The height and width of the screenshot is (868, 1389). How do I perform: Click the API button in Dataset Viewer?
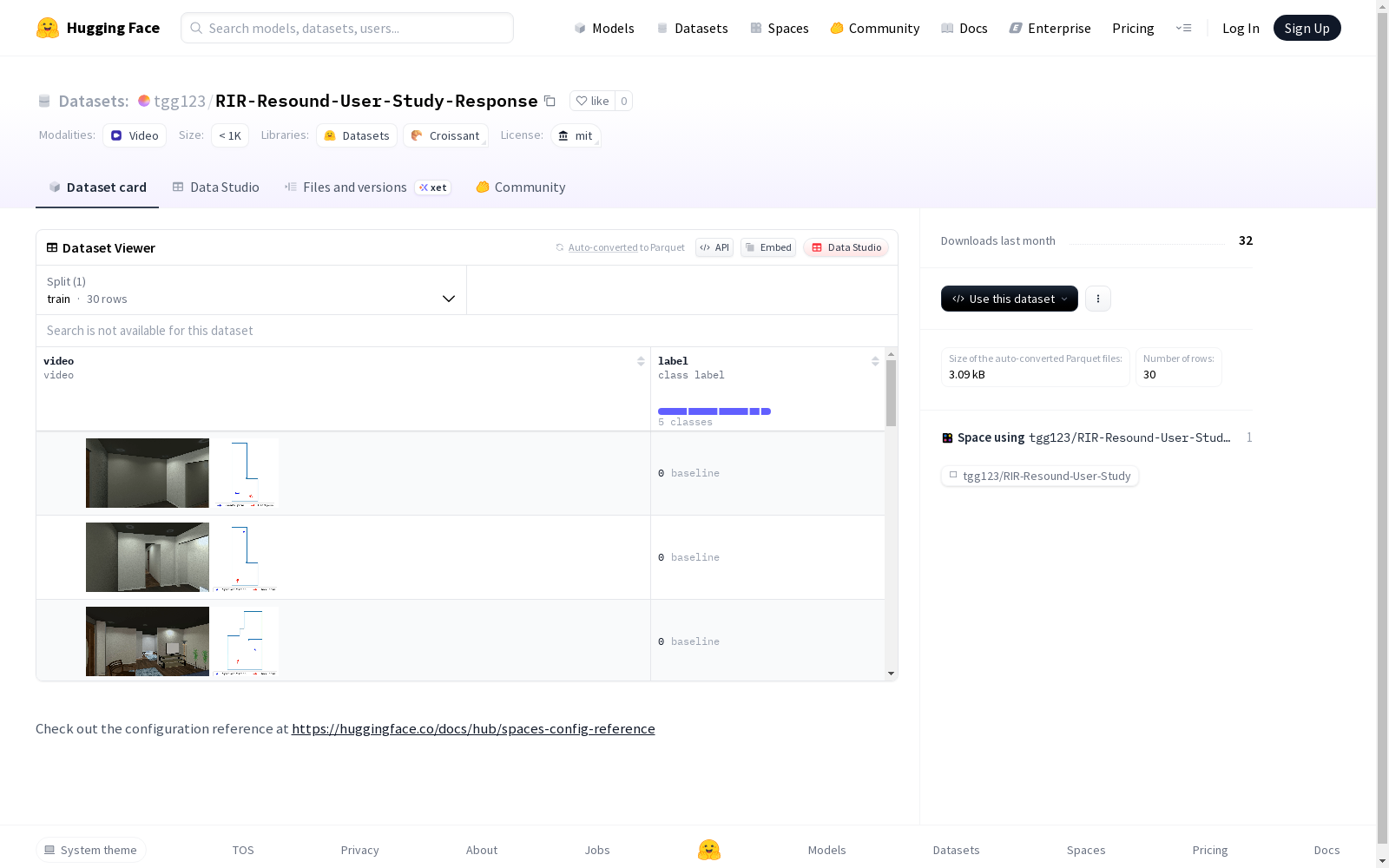click(714, 247)
